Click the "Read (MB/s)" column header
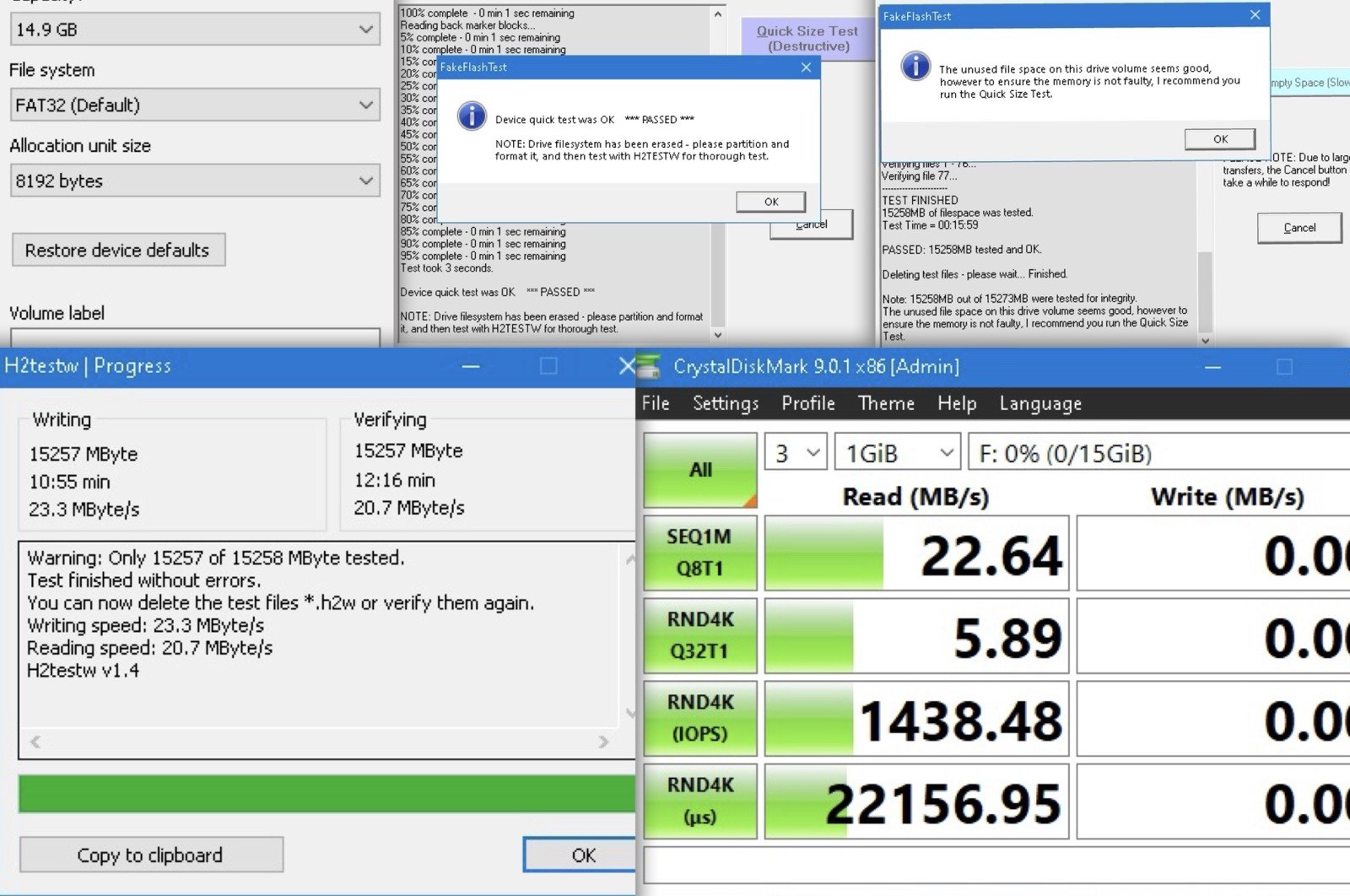This screenshot has height=896, width=1350. pyautogui.click(x=915, y=496)
